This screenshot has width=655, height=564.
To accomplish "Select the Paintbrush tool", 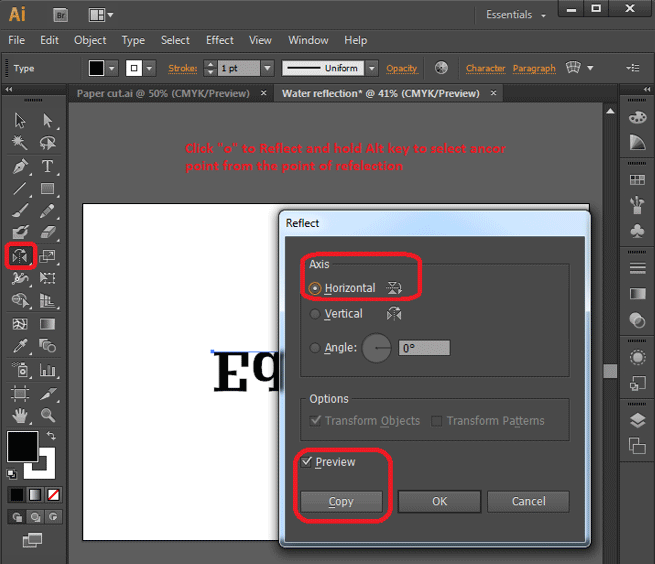I will (x=20, y=211).
